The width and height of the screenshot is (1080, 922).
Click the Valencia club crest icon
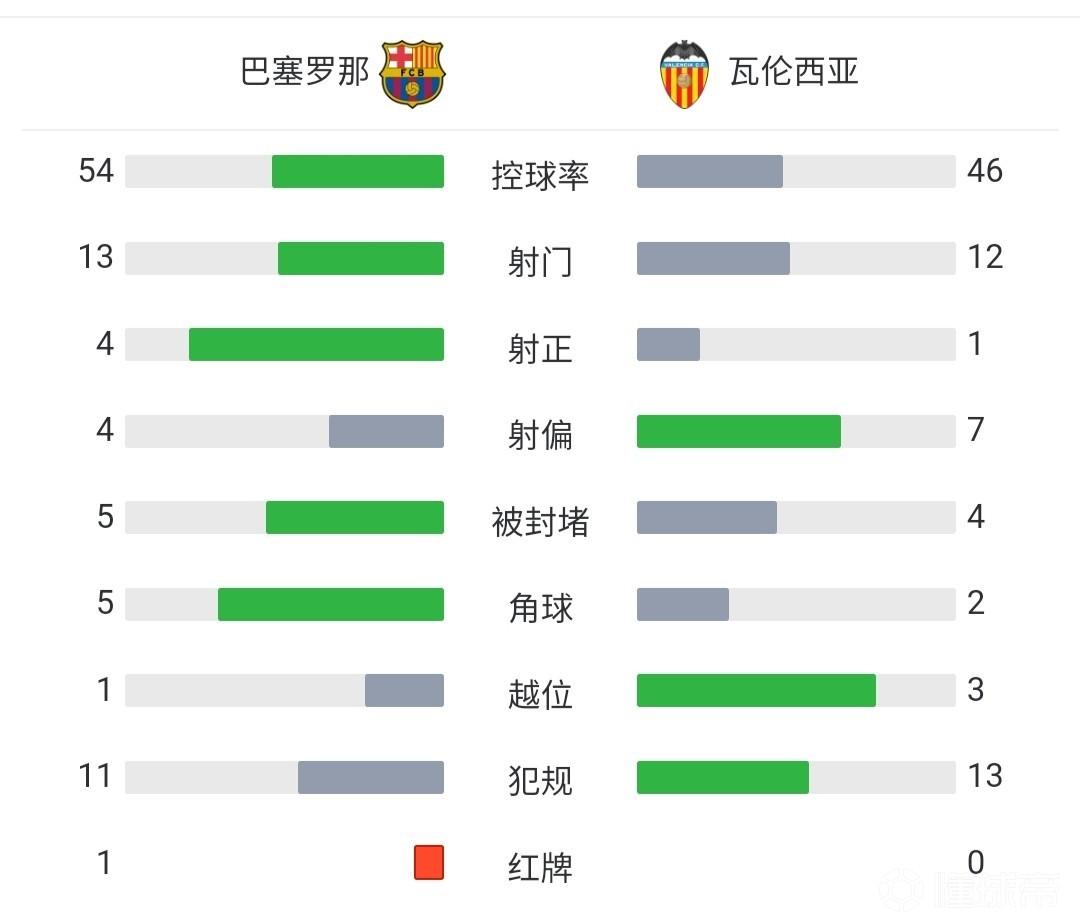(684, 74)
